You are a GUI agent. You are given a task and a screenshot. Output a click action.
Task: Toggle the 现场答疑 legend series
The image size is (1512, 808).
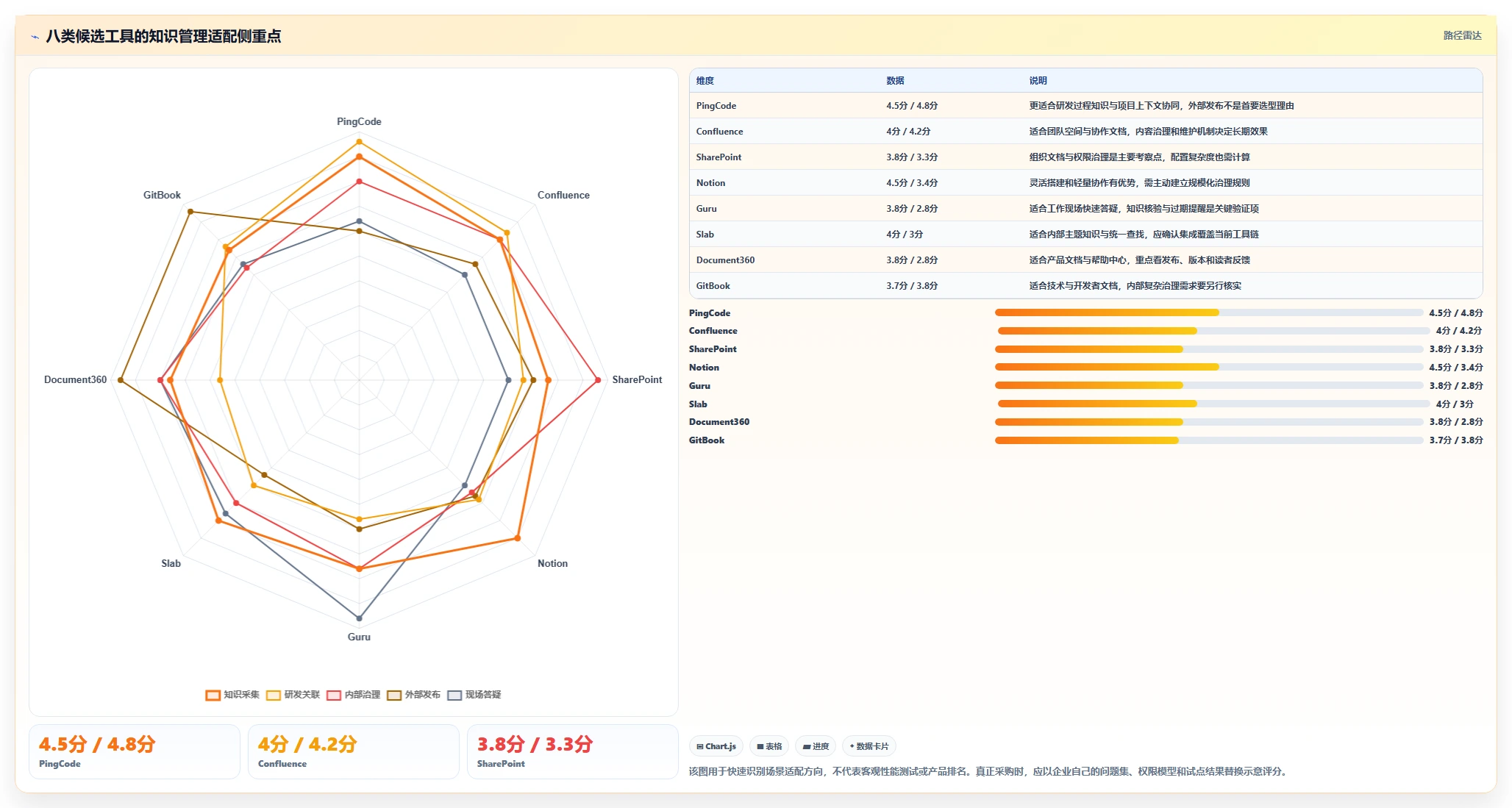pyautogui.click(x=474, y=695)
